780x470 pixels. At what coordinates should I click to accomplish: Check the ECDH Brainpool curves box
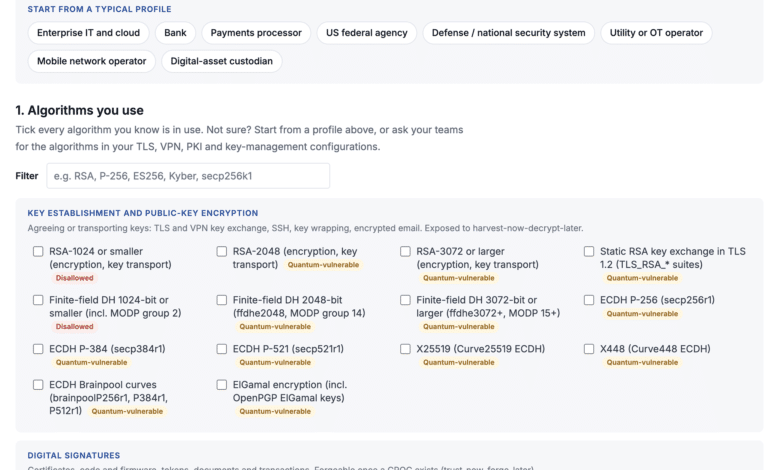tap(38, 385)
